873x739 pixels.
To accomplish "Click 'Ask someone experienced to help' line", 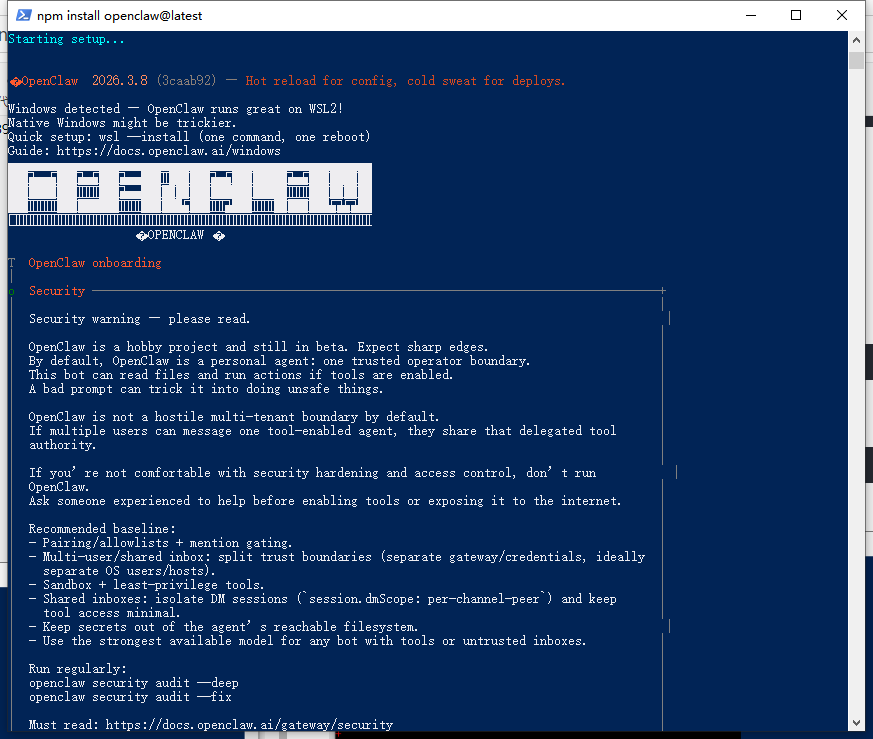I will pos(325,501).
